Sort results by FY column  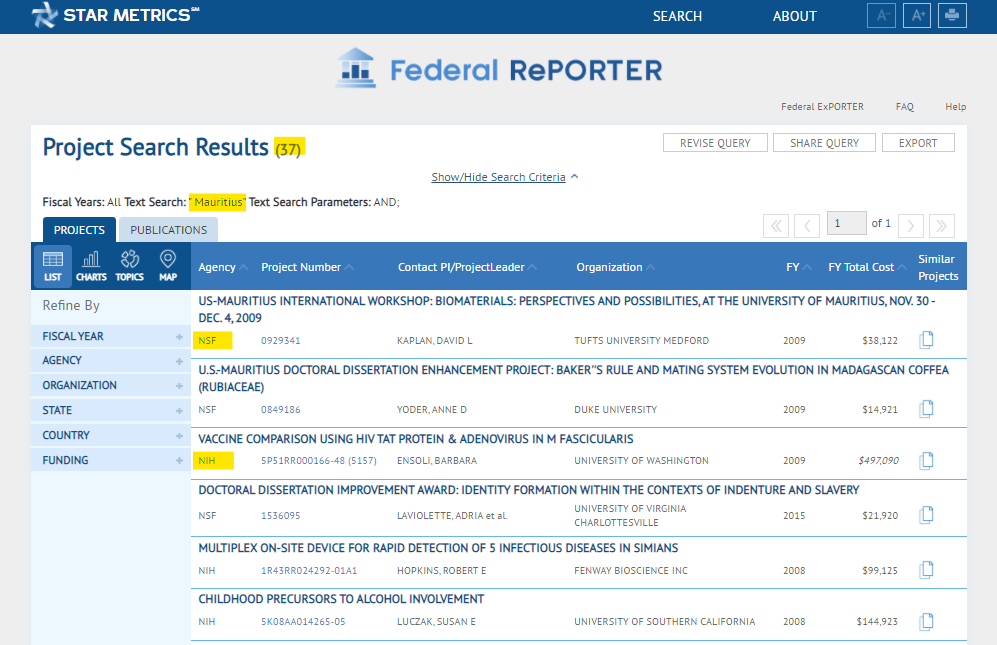point(799,267)
